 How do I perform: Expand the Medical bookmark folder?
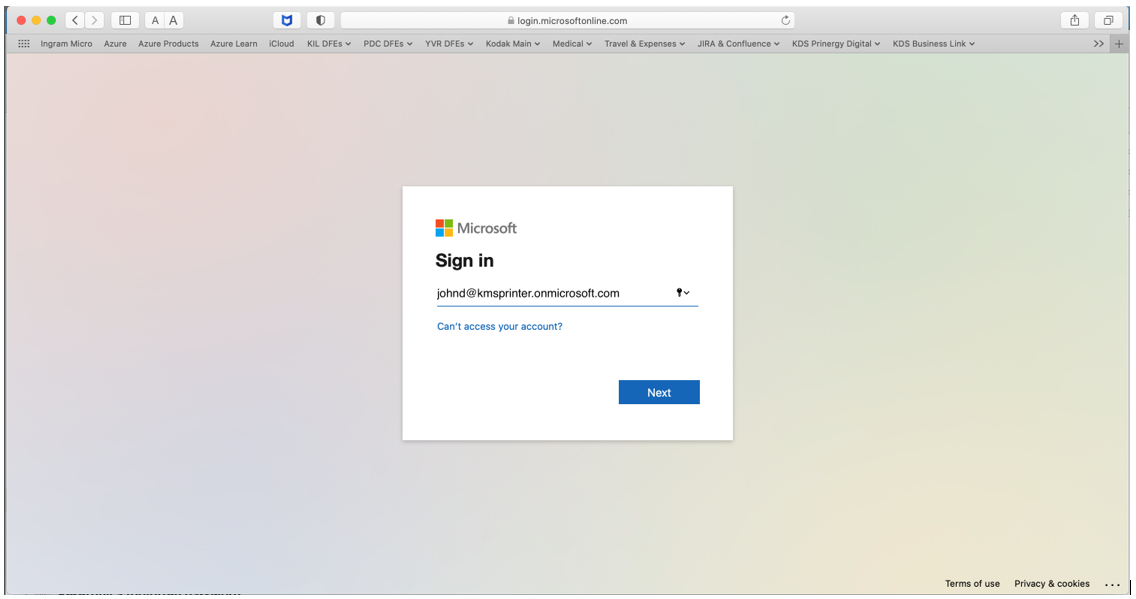[572, 43]
